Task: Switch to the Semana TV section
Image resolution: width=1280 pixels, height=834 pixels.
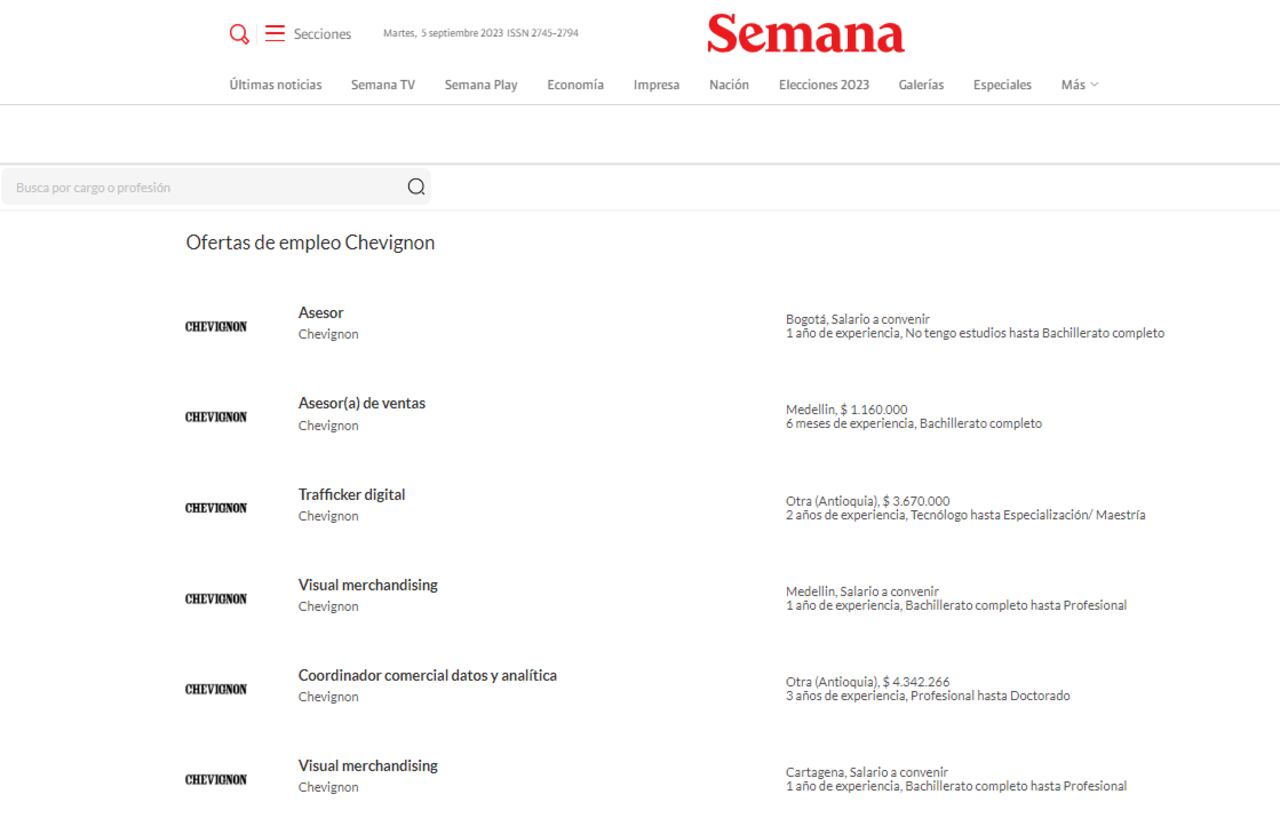Action: click(x=383, y=85)
